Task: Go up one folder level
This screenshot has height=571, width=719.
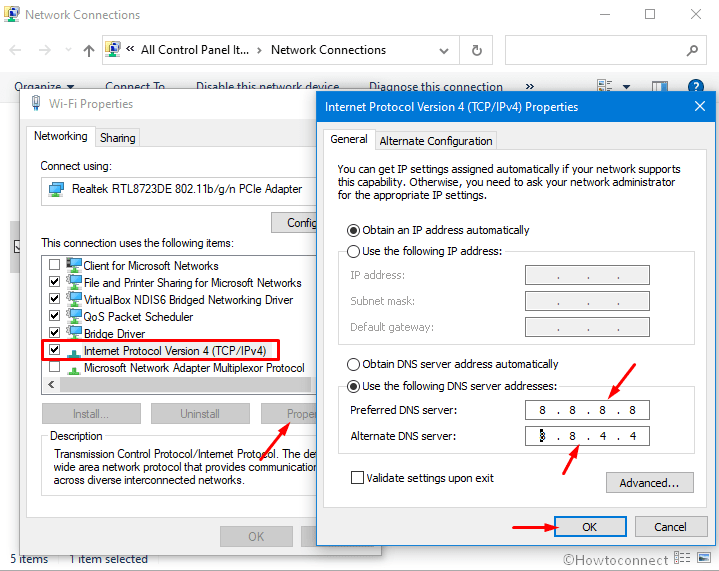Action: click(89, 50)
